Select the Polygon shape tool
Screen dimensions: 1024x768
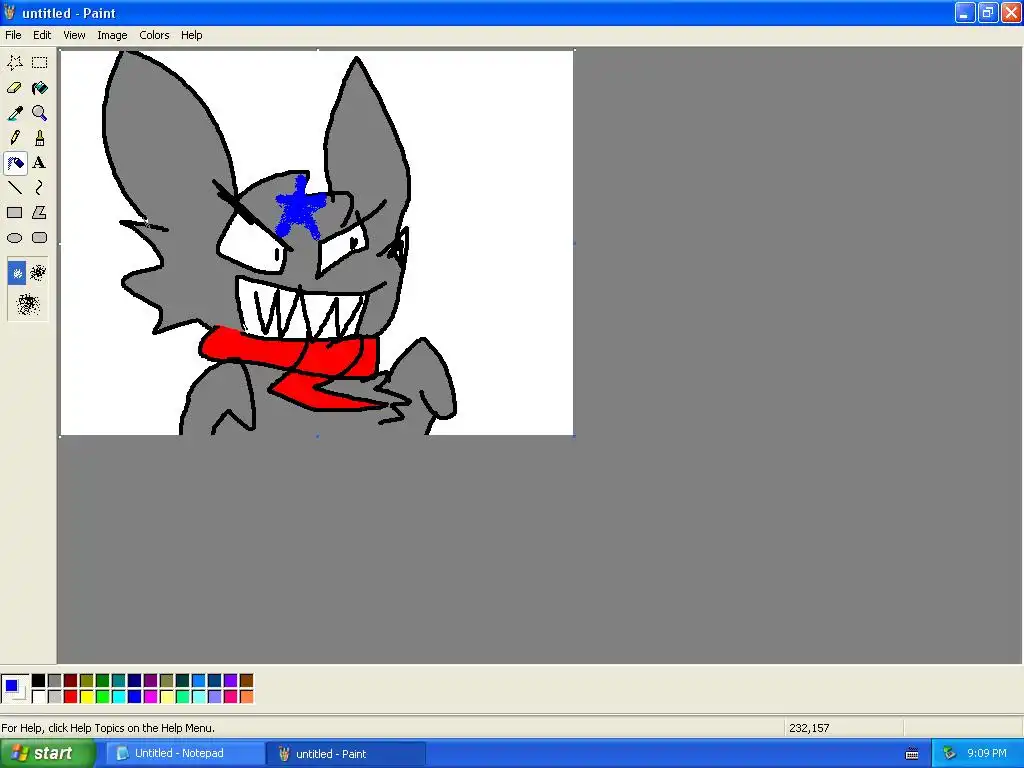[40, 212]
